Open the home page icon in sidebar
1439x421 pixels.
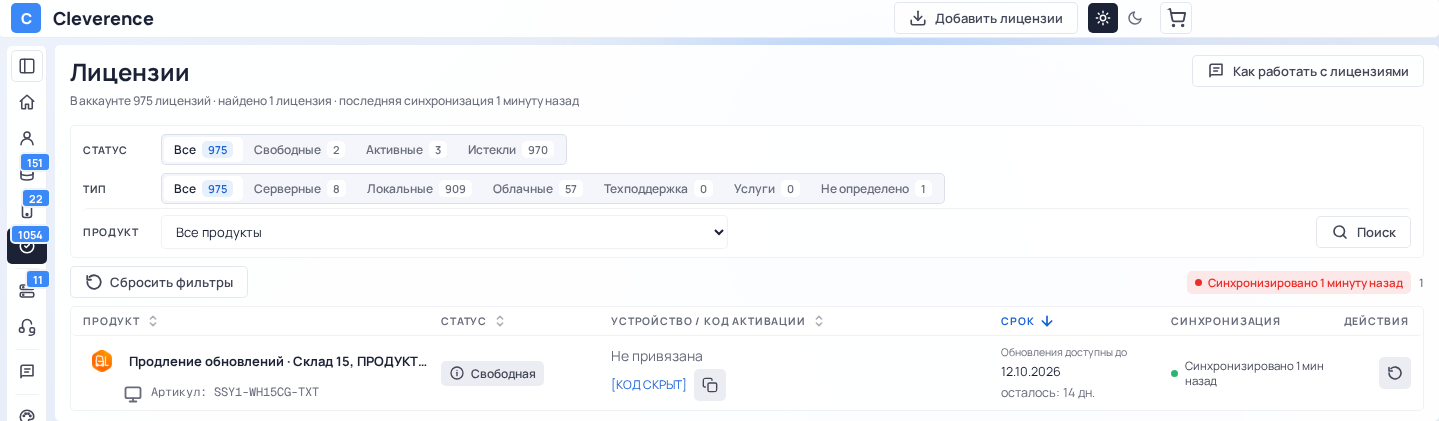(x=27, y=102)
